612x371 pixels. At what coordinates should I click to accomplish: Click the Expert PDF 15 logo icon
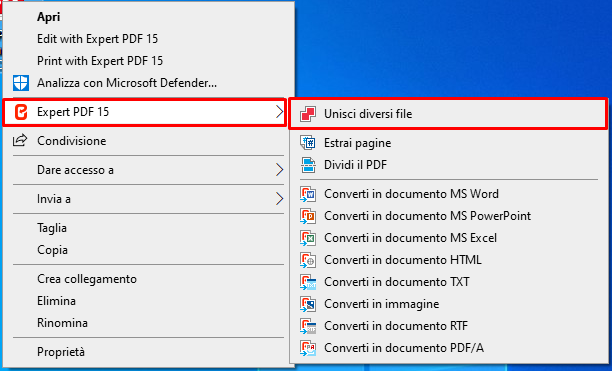click(21, 112)
